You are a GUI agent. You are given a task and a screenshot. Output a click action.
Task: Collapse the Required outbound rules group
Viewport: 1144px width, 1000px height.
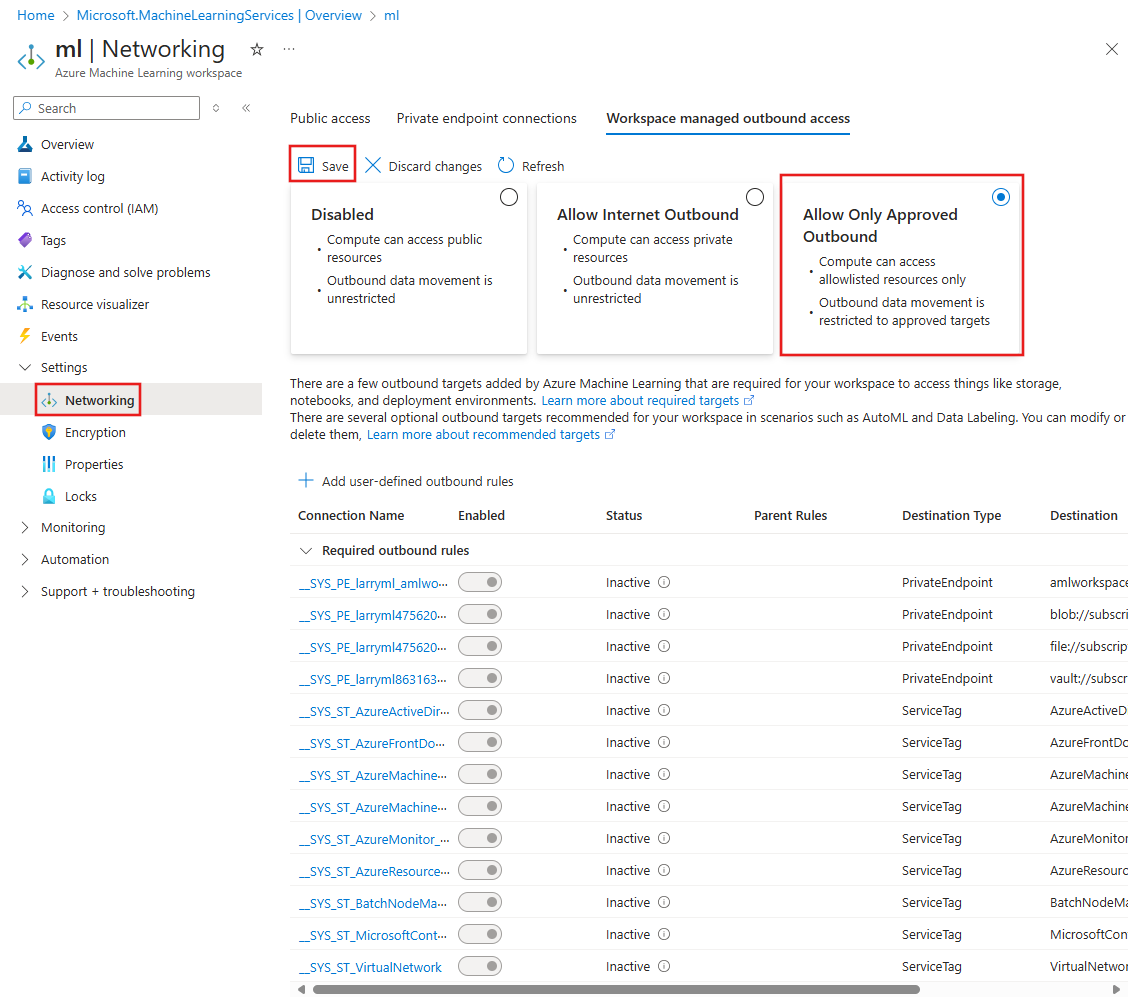[x=306, y=550]
